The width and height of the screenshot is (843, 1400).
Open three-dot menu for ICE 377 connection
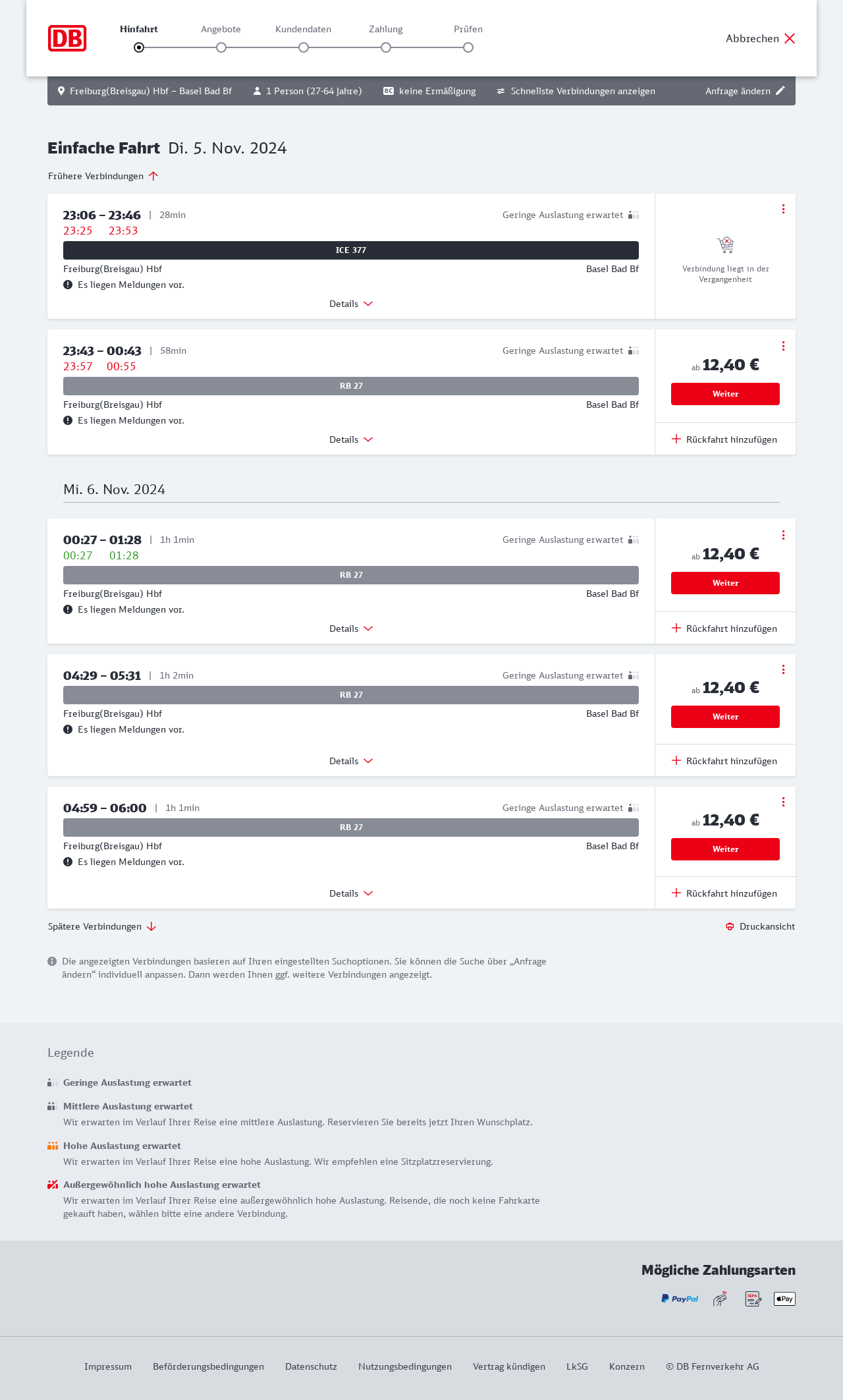point(783,209)
